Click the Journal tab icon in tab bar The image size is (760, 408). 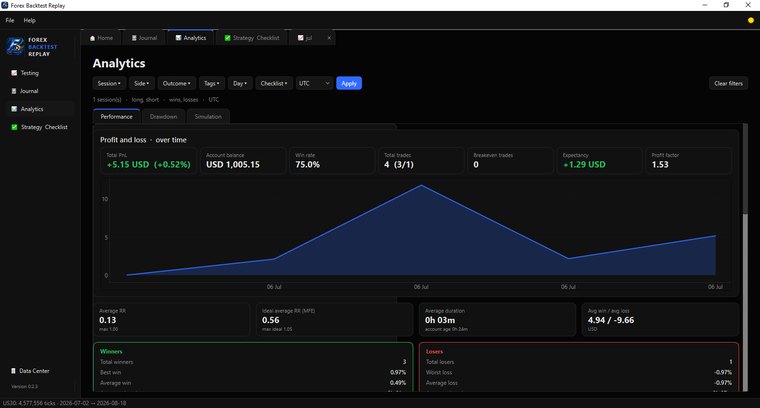pos(134,38)
